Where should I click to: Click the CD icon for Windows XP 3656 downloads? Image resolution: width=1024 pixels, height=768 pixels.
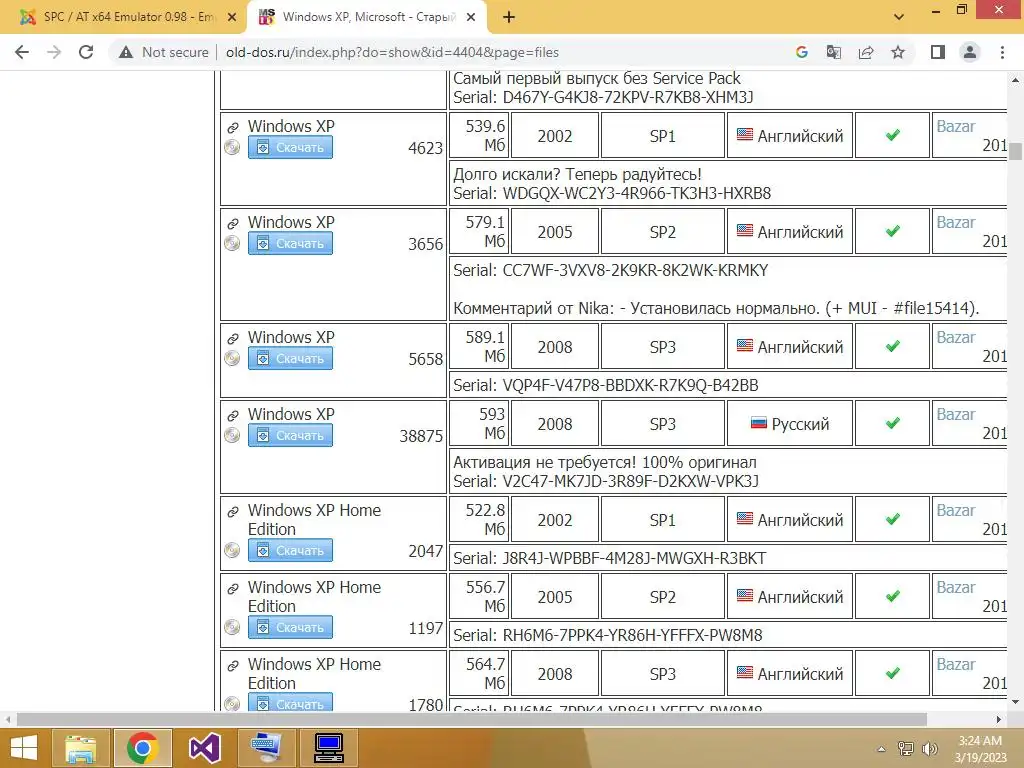(232, 243)
